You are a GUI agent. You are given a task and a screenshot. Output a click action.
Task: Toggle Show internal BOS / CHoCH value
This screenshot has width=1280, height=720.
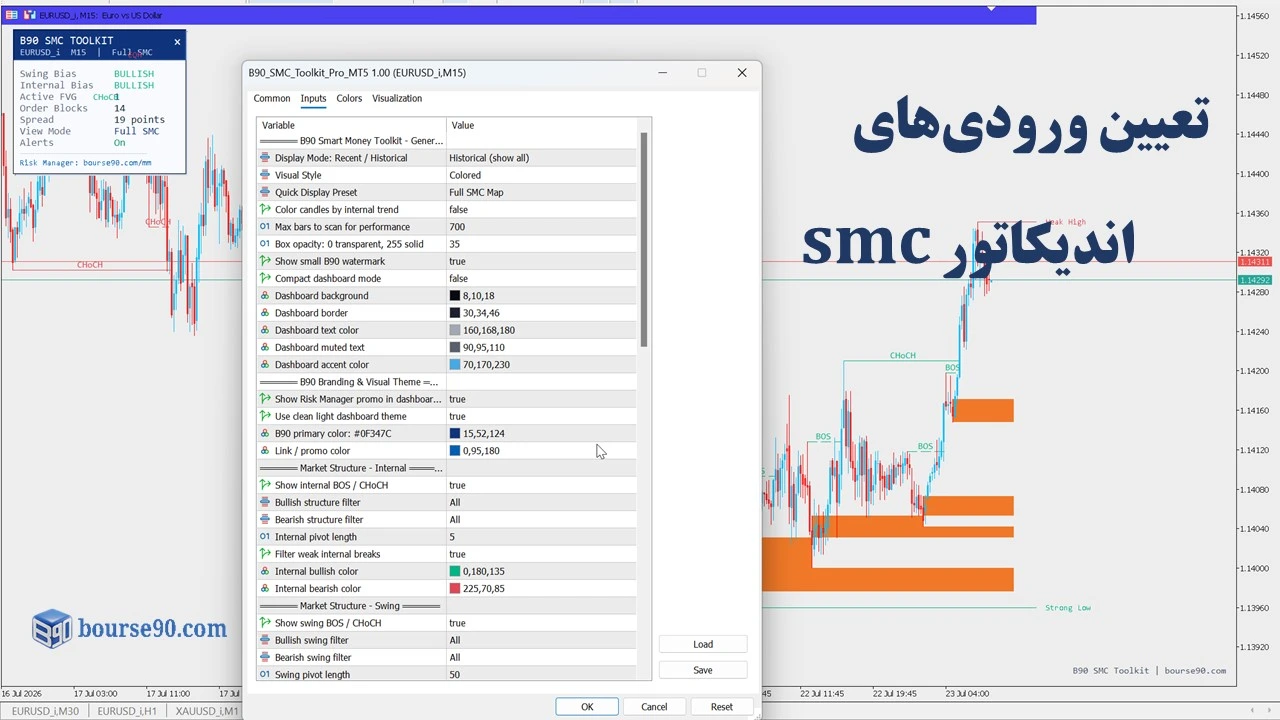(541, 485)
